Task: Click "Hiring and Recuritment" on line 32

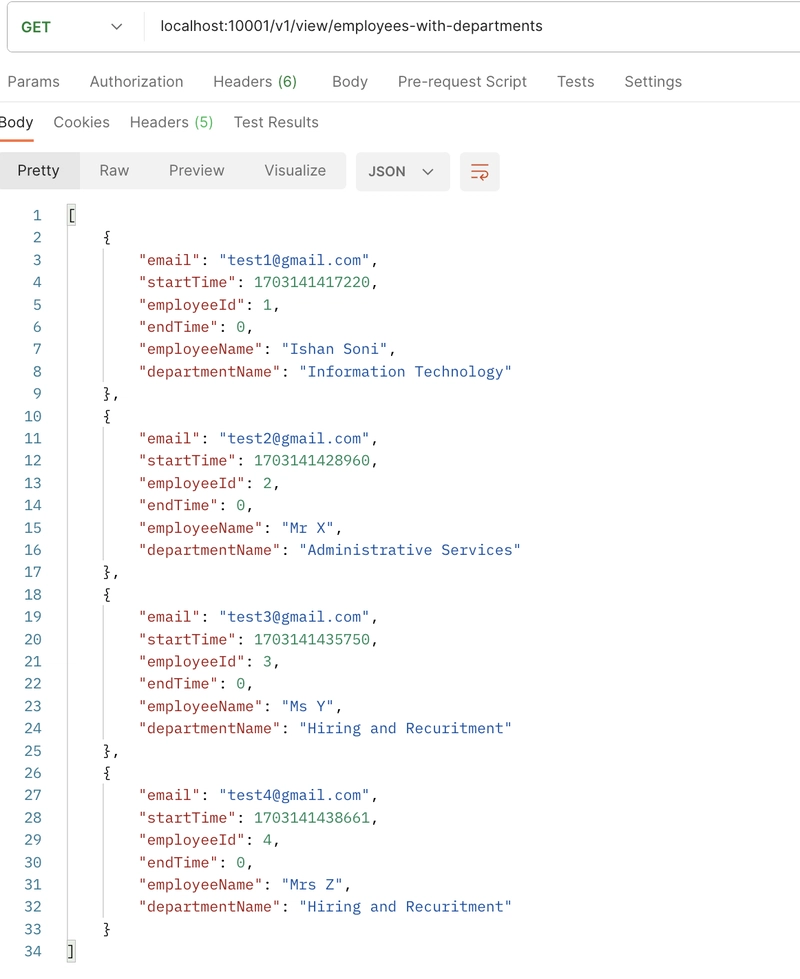Action: tap(405, 907)
